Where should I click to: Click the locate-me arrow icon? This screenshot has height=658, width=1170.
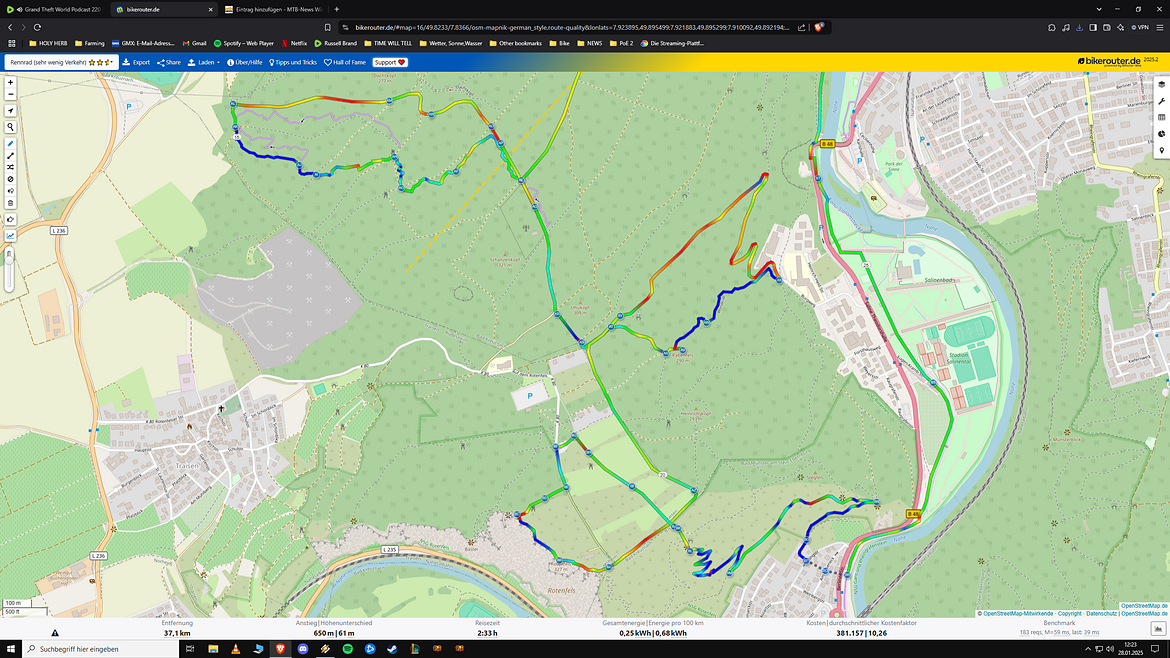(10, 110)
